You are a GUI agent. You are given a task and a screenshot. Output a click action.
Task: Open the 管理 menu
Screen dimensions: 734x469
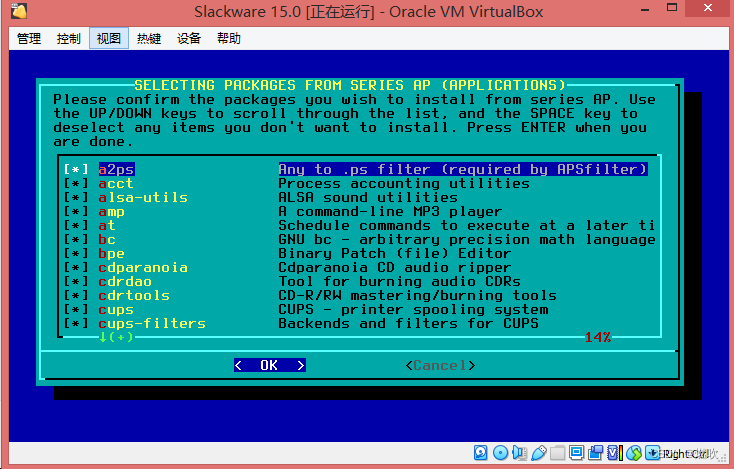coord(29,38)
